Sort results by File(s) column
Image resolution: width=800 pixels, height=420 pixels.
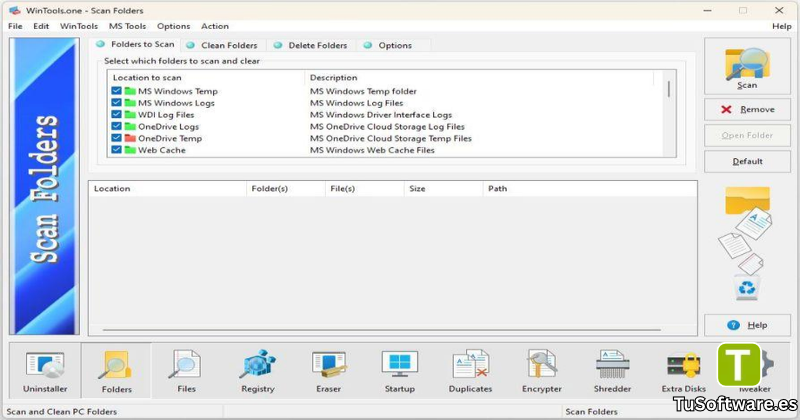click(364, 188)
